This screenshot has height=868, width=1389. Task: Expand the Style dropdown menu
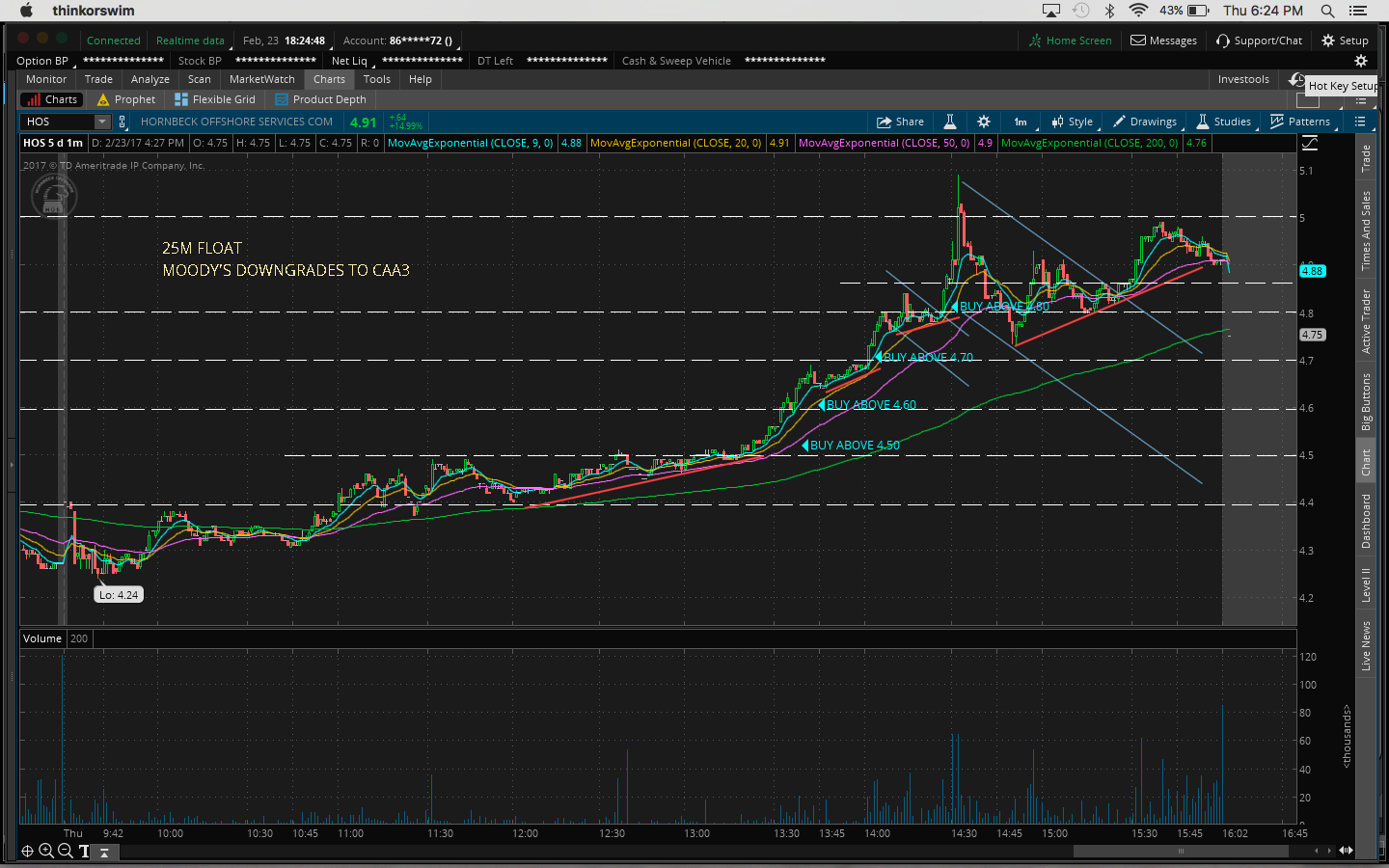pyautogui.click(x=1072, y=122)
